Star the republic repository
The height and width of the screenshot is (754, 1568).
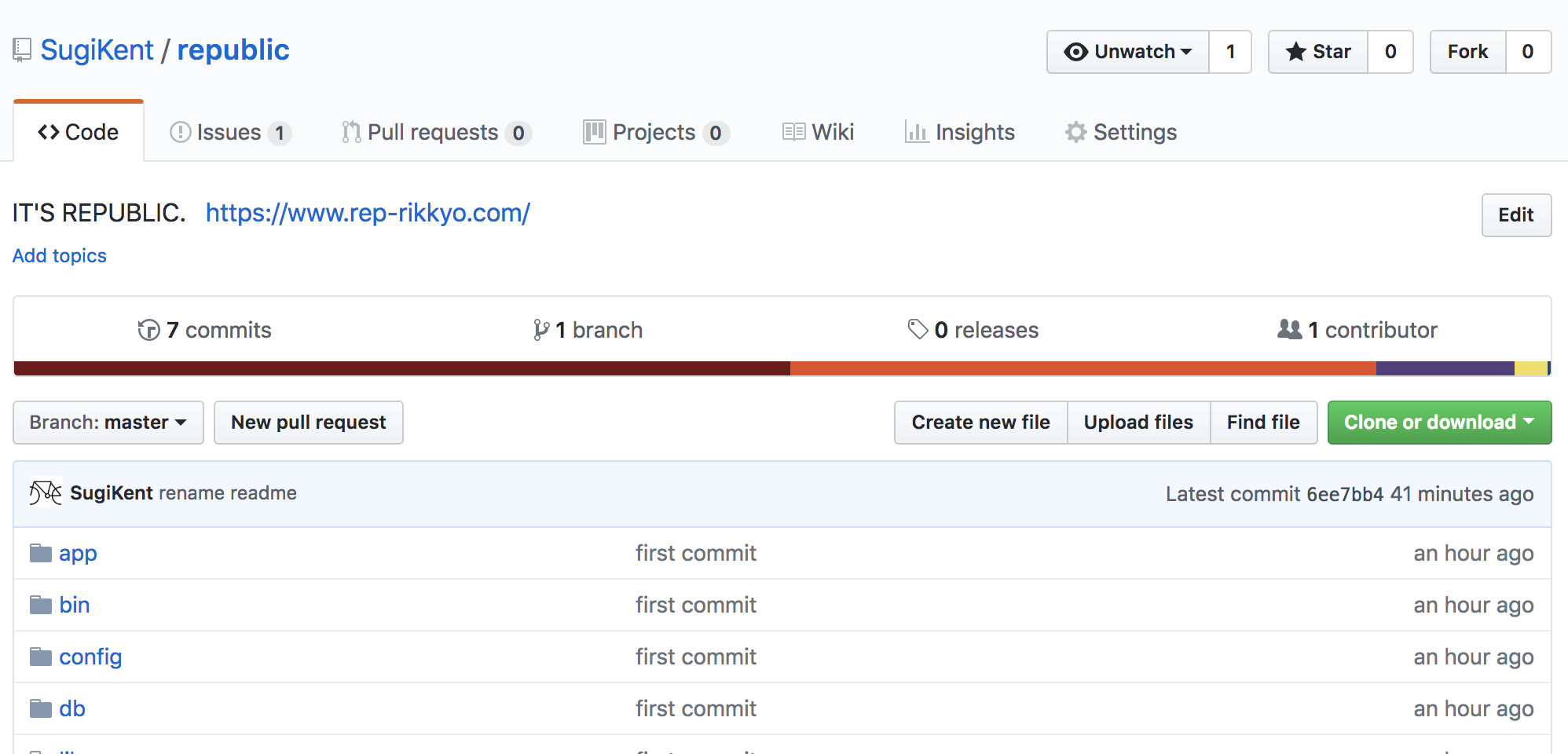tap(1318, 52)
